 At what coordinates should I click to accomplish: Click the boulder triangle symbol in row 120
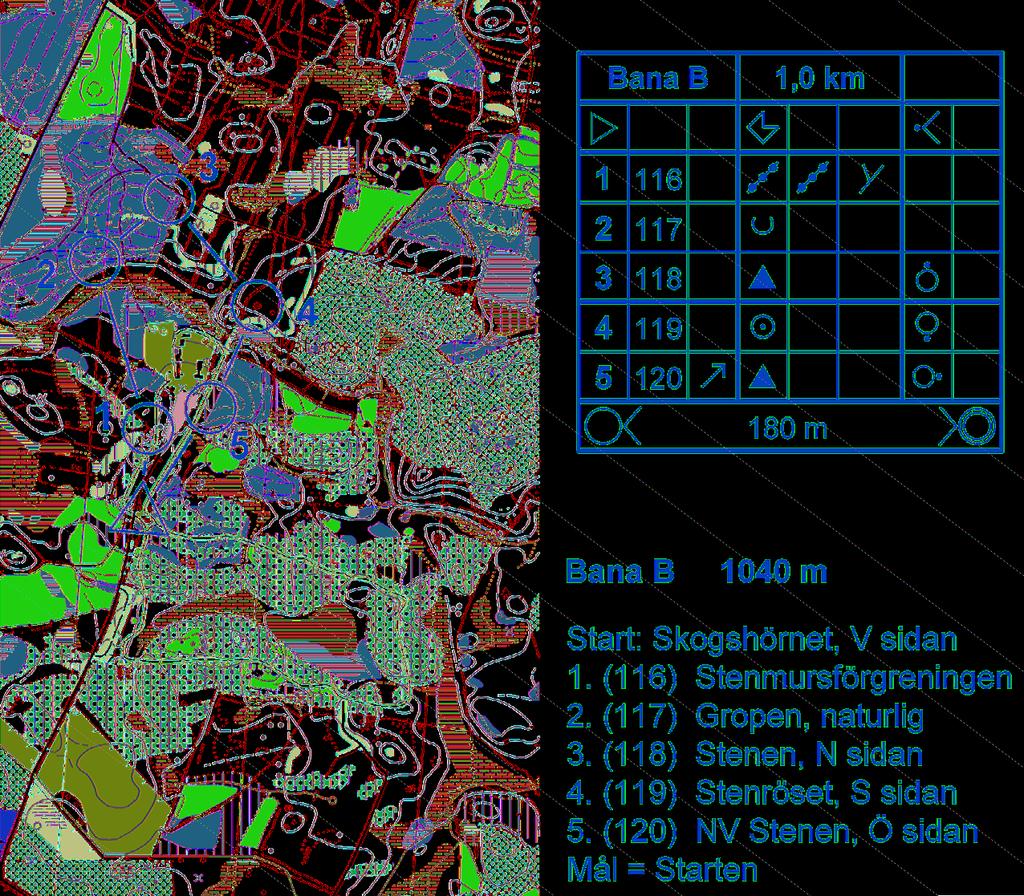tap(762, 377)
